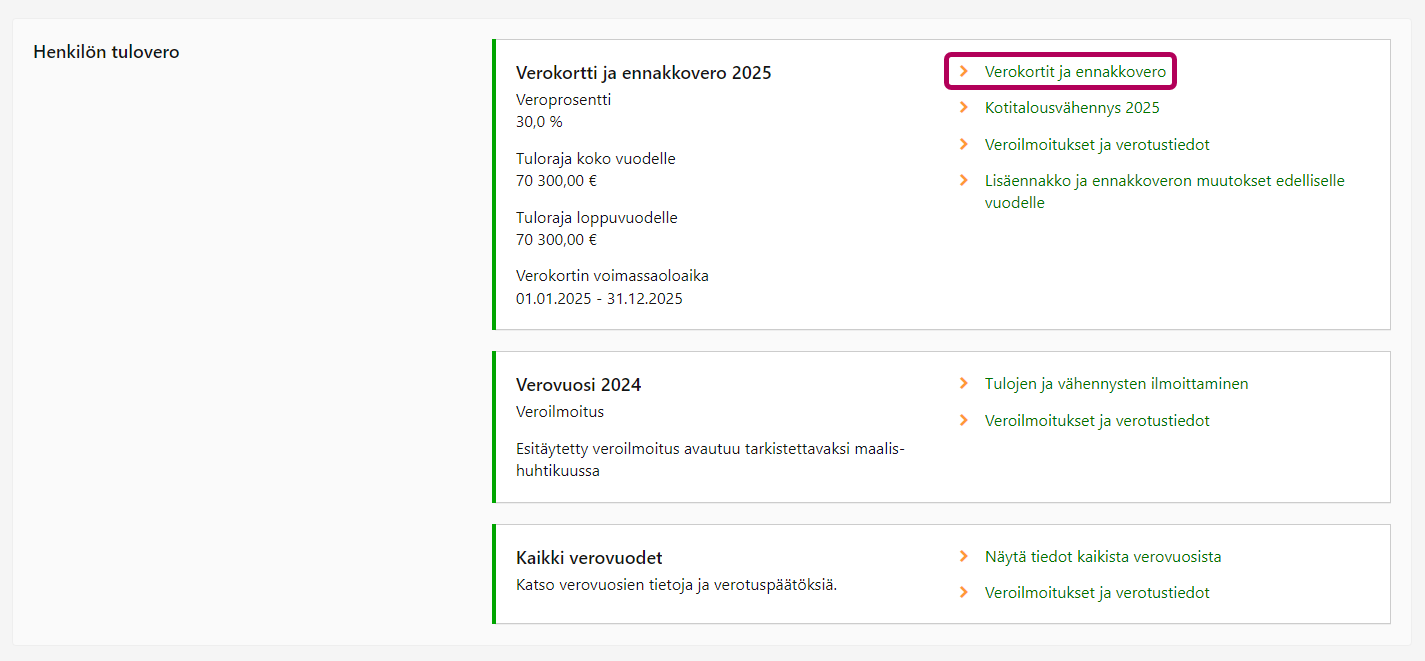Click the Kaikki verovuodet card heading
The width and height of the screenshot is (1425, 661).
589,558
